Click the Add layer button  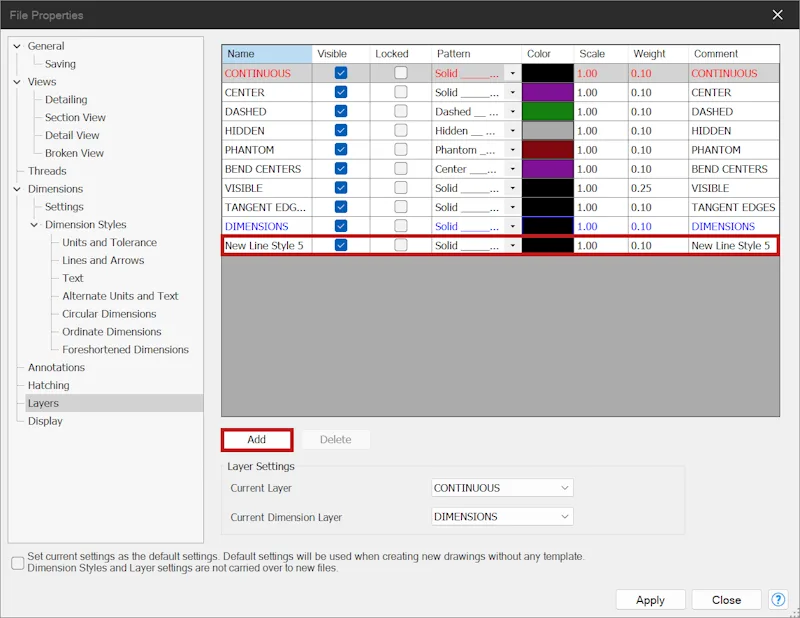(x=257, y=439)
